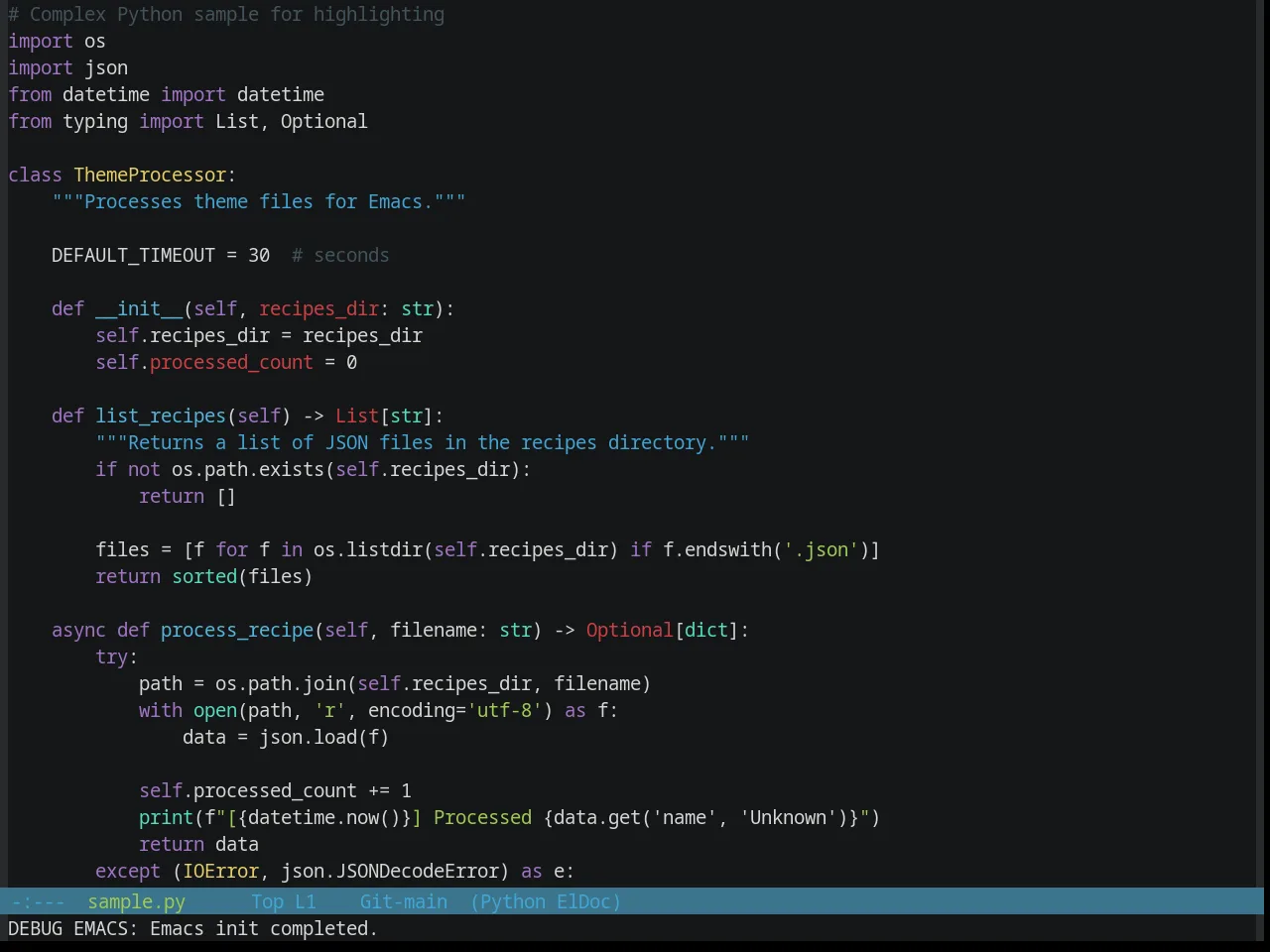Click the 'Returns a list of JSON files' docstring
1270x952 pixels.
(x=423, y=442)
